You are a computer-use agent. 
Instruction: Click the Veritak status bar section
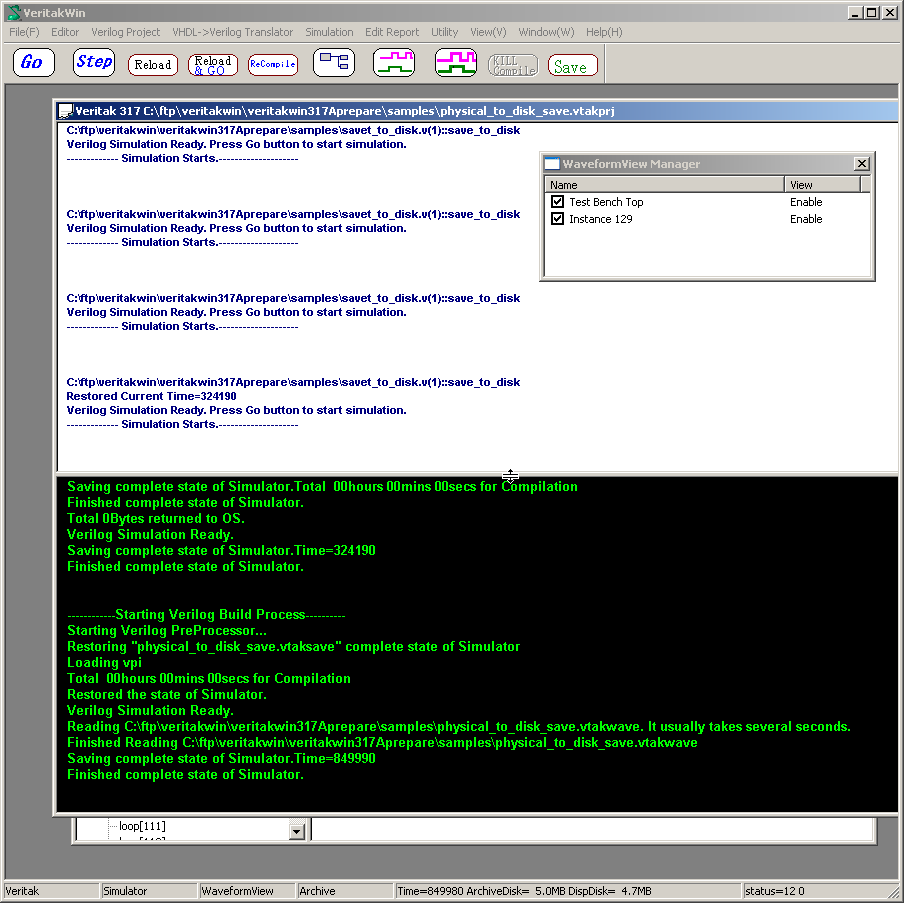(x=51, y=890)
